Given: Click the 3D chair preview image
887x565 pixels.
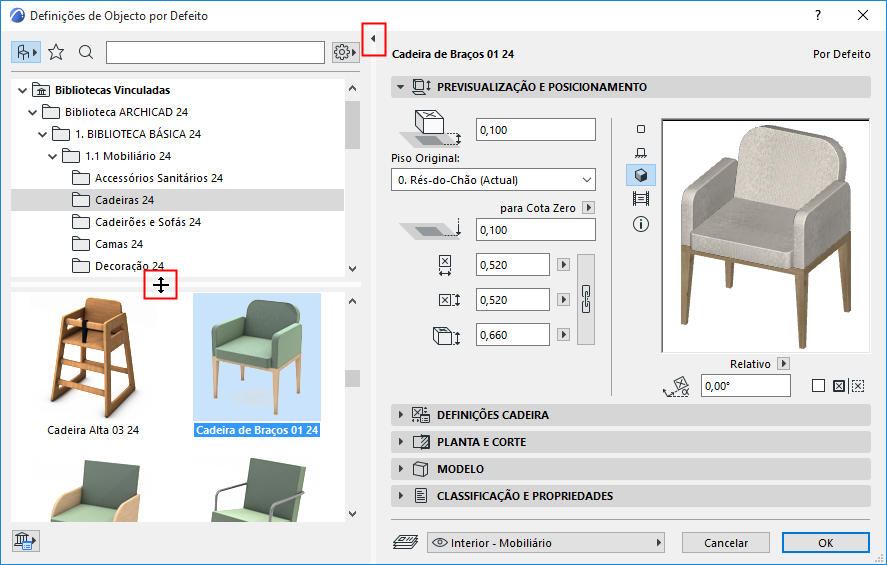Looking at the screenshot, I should click(765, 236).
